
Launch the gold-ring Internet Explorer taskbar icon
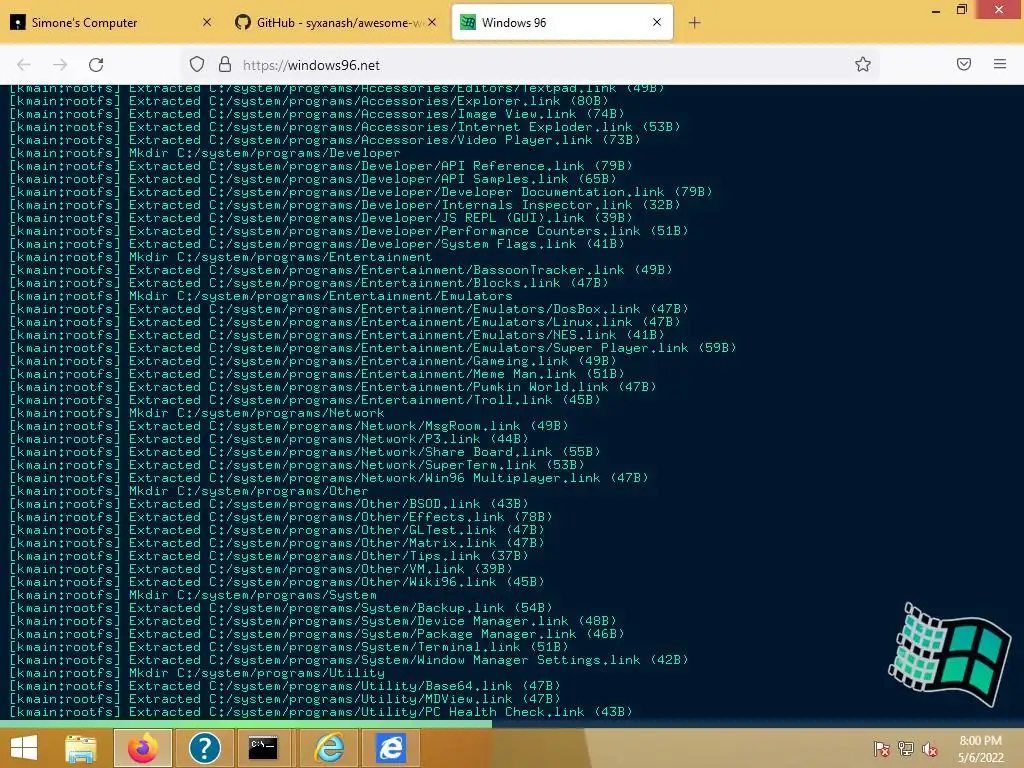tap(329, 748)
